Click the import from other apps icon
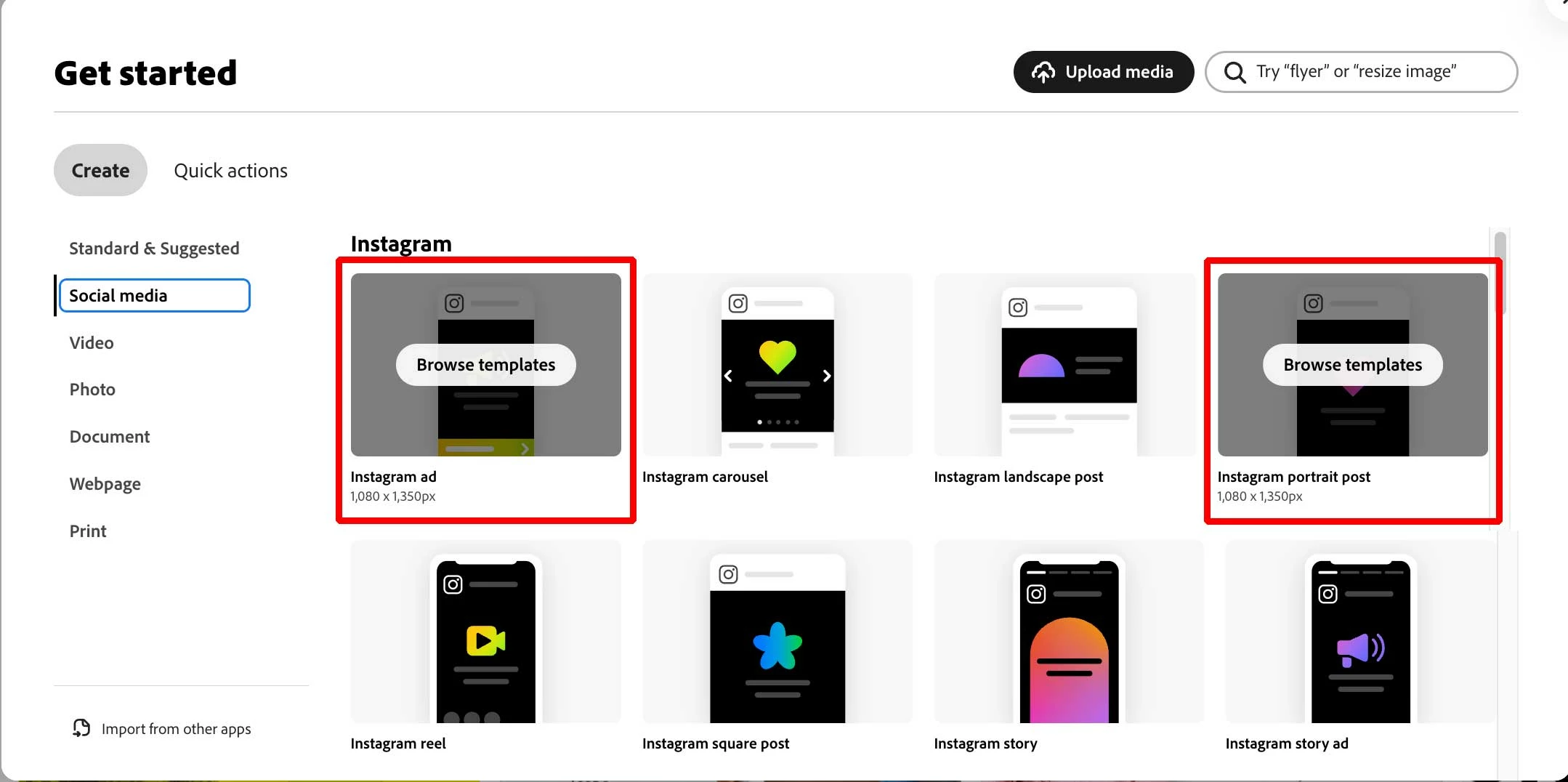Image resolution: width=1568 pixels, height=782 pixels. tap(81, 728)
